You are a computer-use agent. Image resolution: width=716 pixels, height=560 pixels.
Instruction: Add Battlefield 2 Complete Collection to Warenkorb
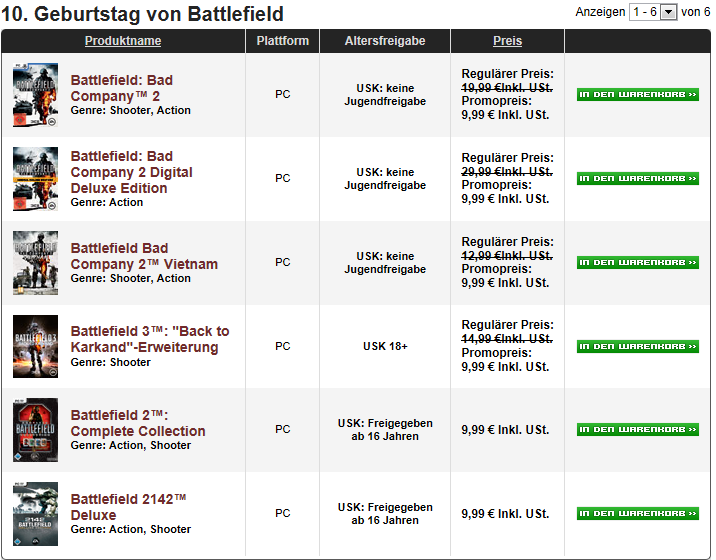click(x=637, y=430)
